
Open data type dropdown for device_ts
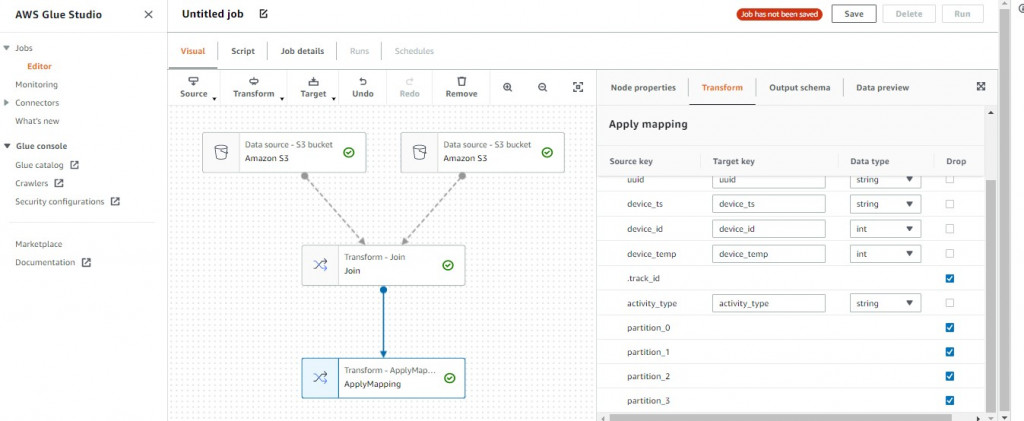click(x=886, y=204)
